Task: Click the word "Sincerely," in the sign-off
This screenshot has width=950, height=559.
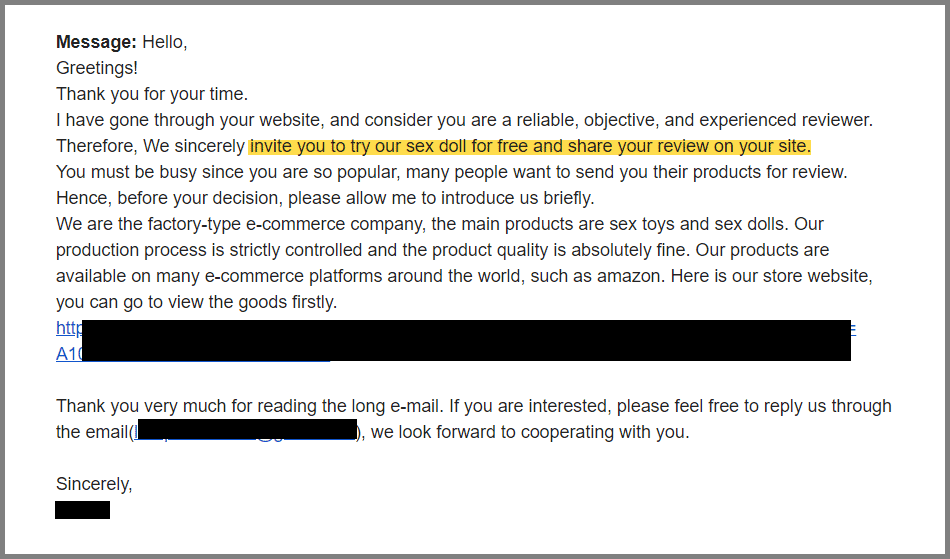Action: 94,484
